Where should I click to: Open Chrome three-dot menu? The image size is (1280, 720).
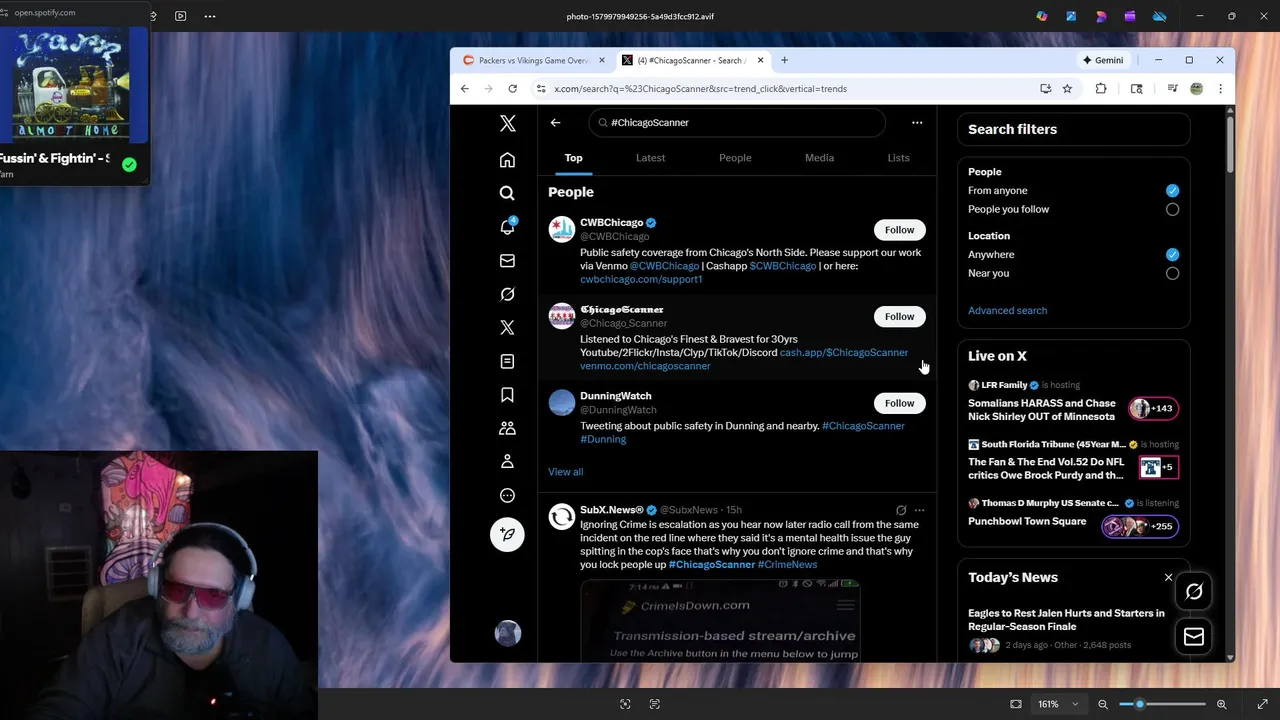pos(1220,88)
